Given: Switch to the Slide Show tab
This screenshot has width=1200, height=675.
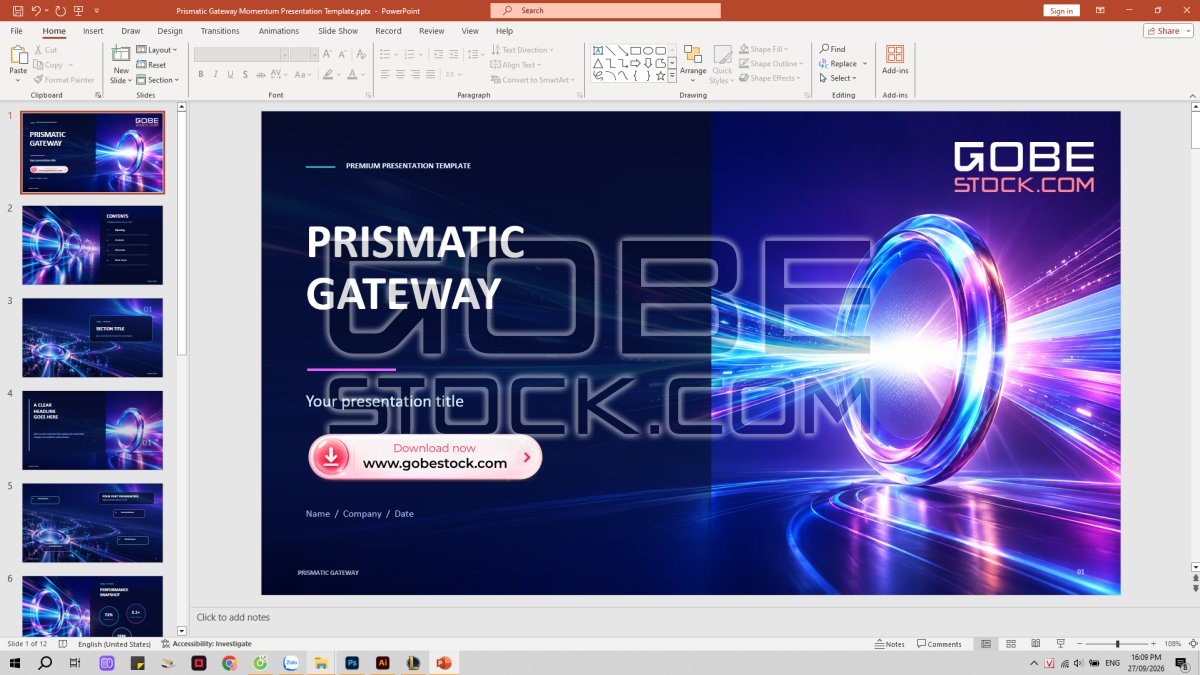Looking at the screenshot, I should click(x=338, y=31).
